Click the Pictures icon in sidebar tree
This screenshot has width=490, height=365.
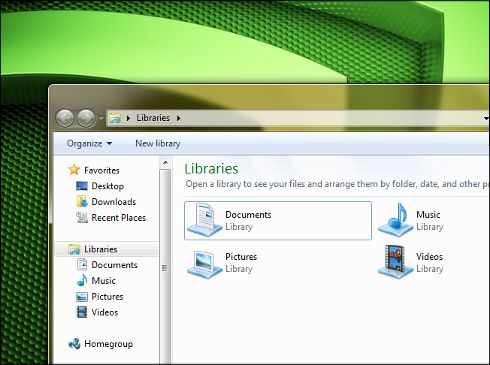click(x=82, y=296)
